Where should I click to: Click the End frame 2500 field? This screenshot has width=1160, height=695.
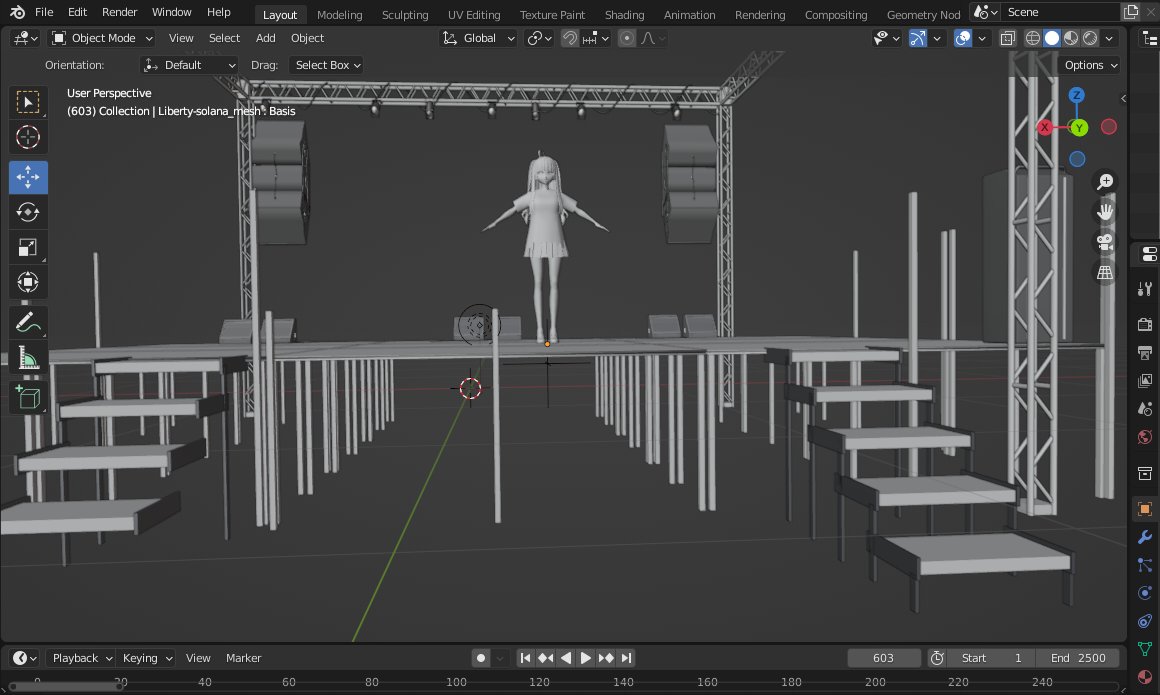pyautogui.click(x=1078, y=658)
